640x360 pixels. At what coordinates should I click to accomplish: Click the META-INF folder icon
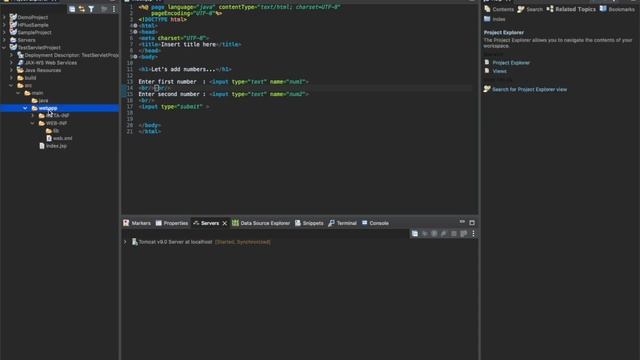click(42, 116)
